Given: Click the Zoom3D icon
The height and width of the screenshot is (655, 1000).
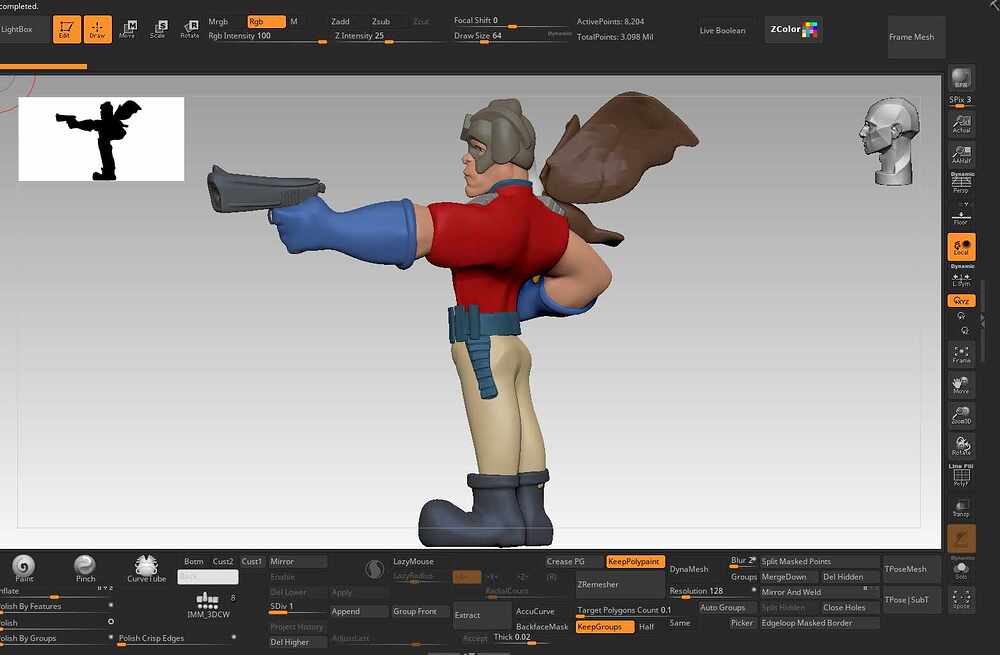Looking at the screenshot, I should tap(961, 415).
